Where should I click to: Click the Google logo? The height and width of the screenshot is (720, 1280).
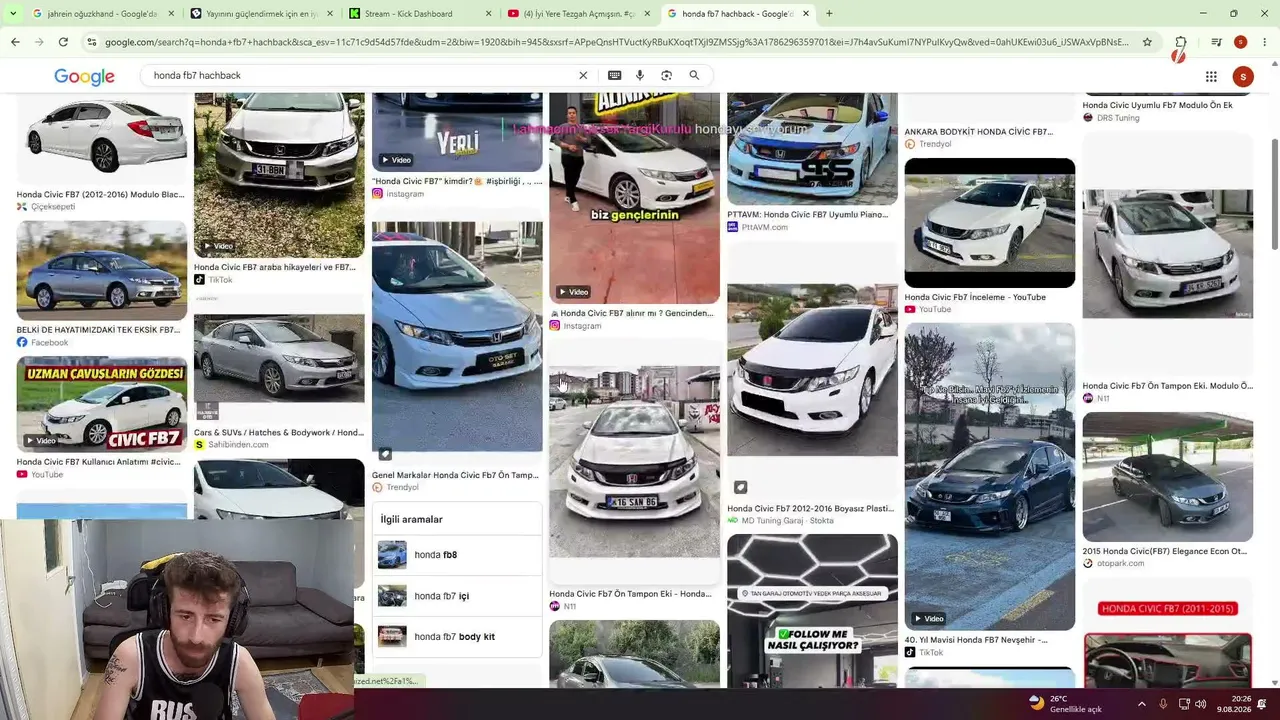pyautogui.click(x=84, y=77)
